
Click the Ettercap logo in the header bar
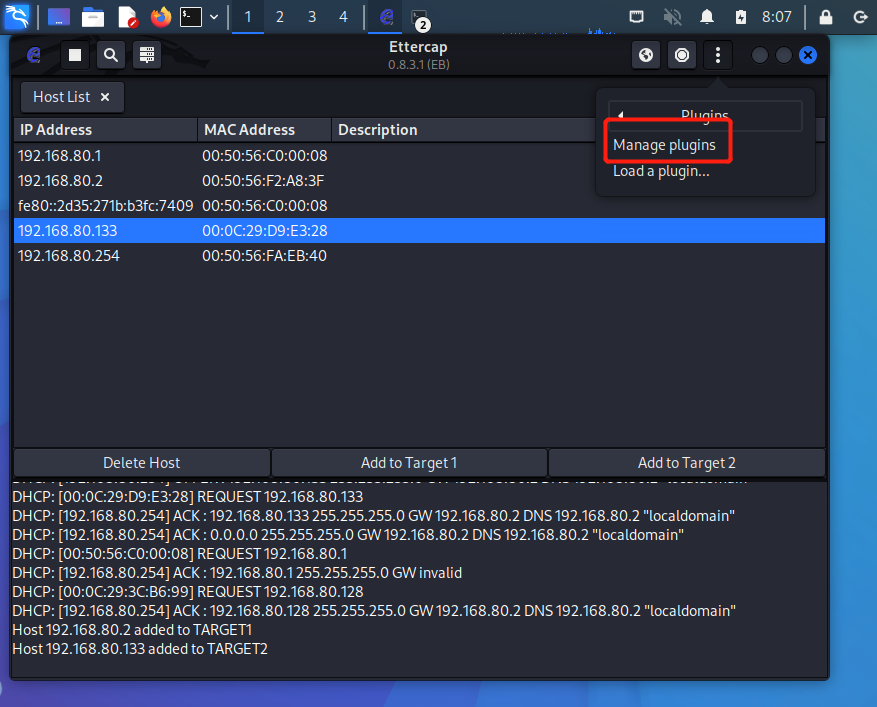(34, 55)
